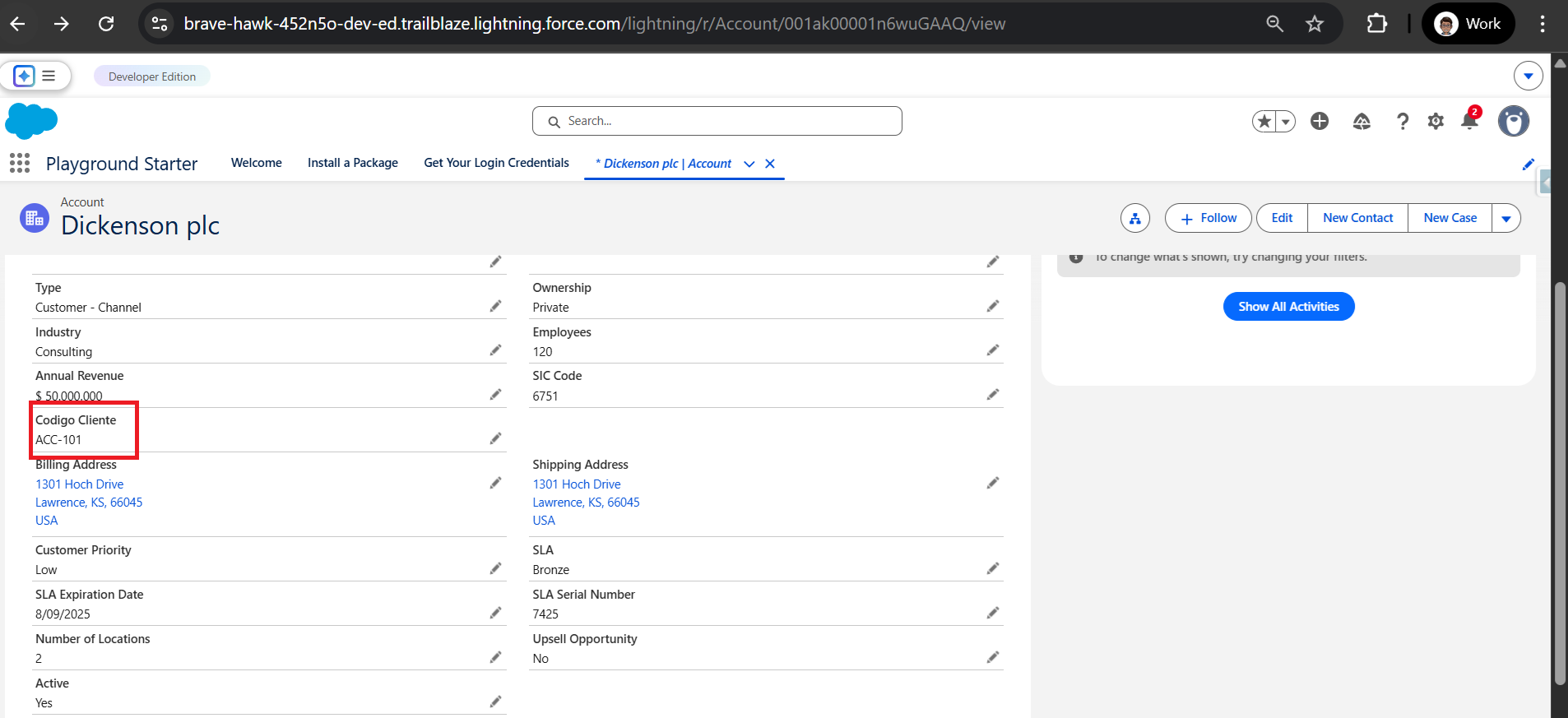The width and height of the screenshot is (1568, 718).
Task: Click pencil icon to edit SIC Code
Action: [x=993, y=395]
